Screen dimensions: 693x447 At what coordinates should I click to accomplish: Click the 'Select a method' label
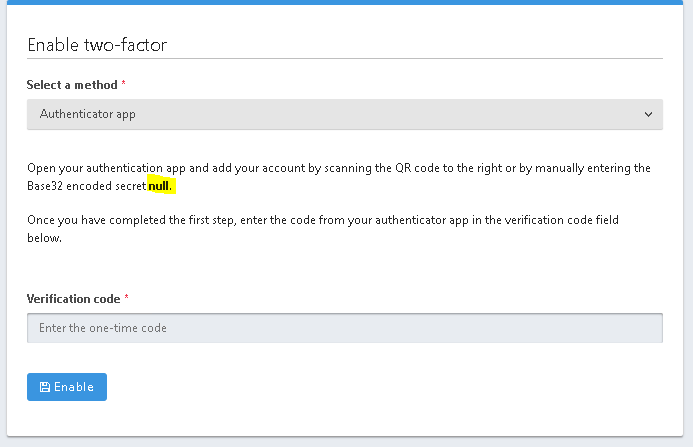point(72,85)
